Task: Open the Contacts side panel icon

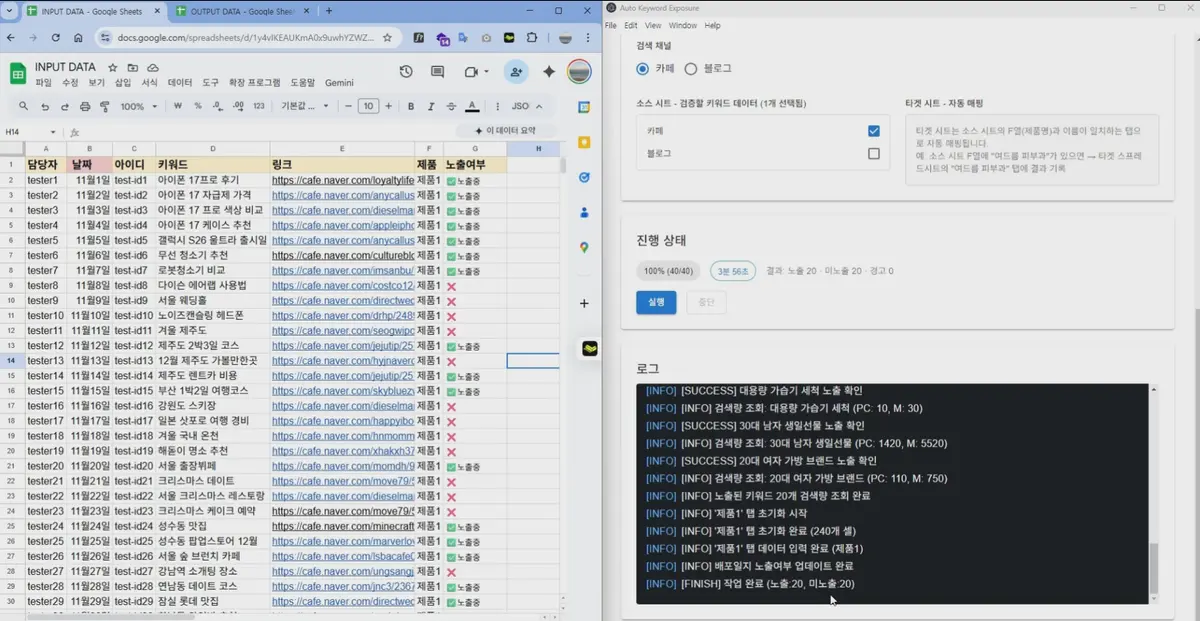Action: (x=584, y=213)
